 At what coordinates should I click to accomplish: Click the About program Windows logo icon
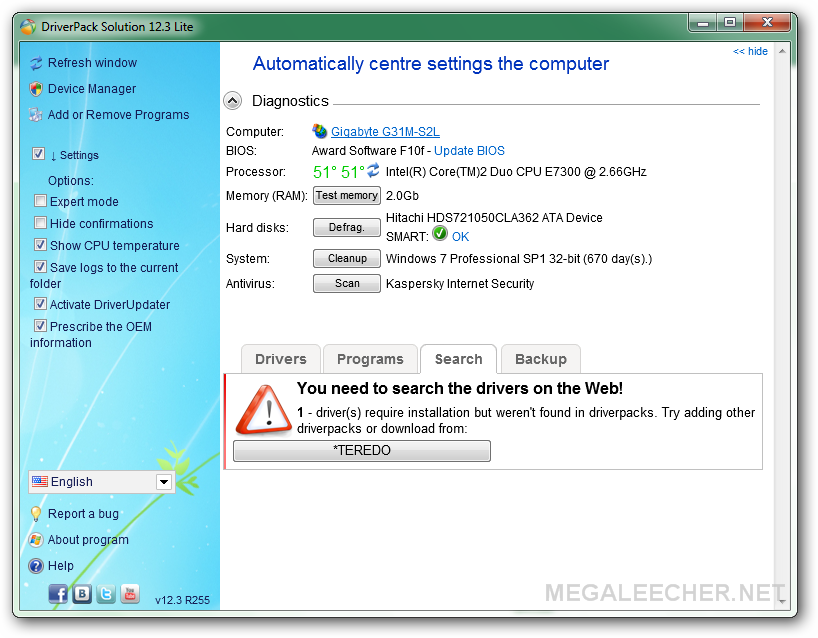click(36, 540)
